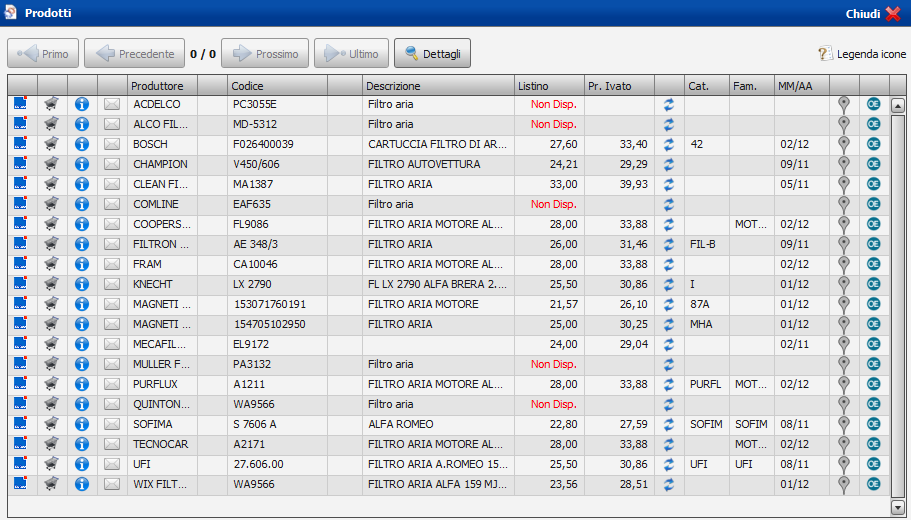Jump to the Primo record
The width and height of the screenshot is (911, 520).
tap(43, 53)
